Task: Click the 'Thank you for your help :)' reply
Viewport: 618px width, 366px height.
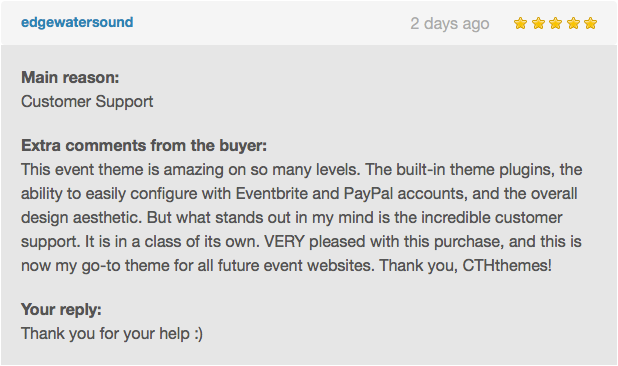Action: point(112,334)
